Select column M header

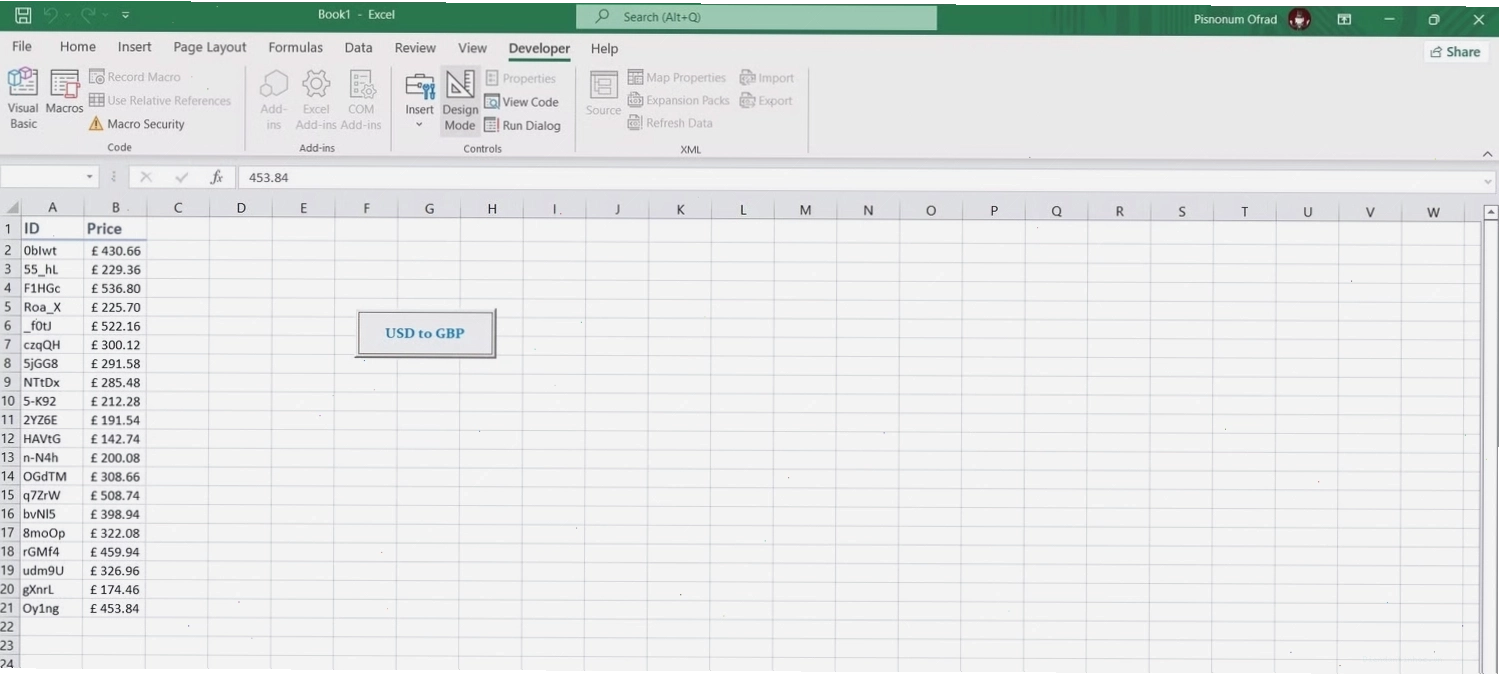[x=805, y=210]
